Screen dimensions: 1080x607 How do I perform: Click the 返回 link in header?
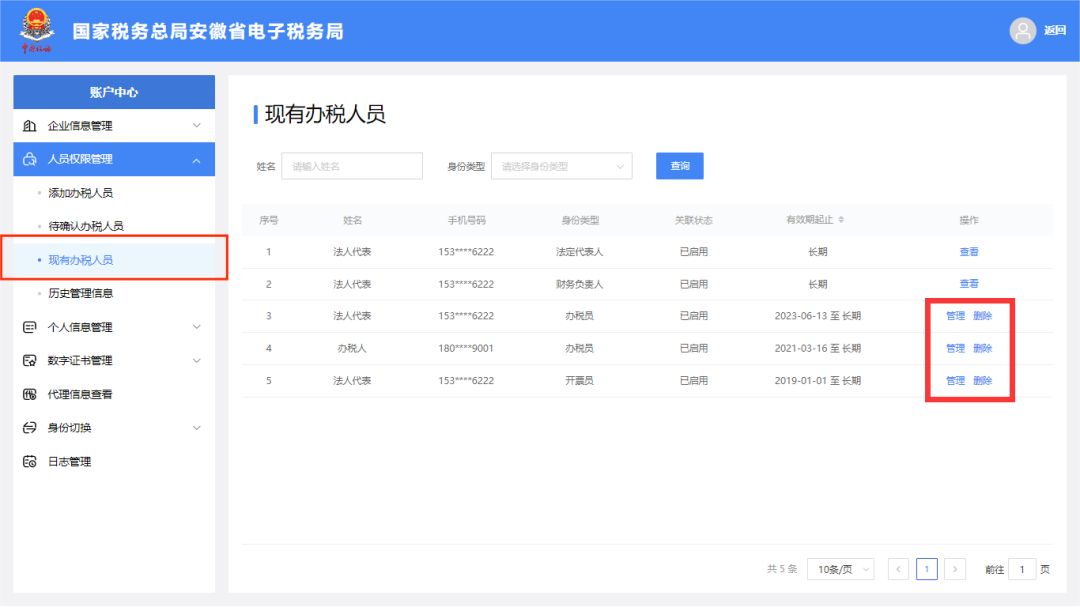coord(1055,30)
